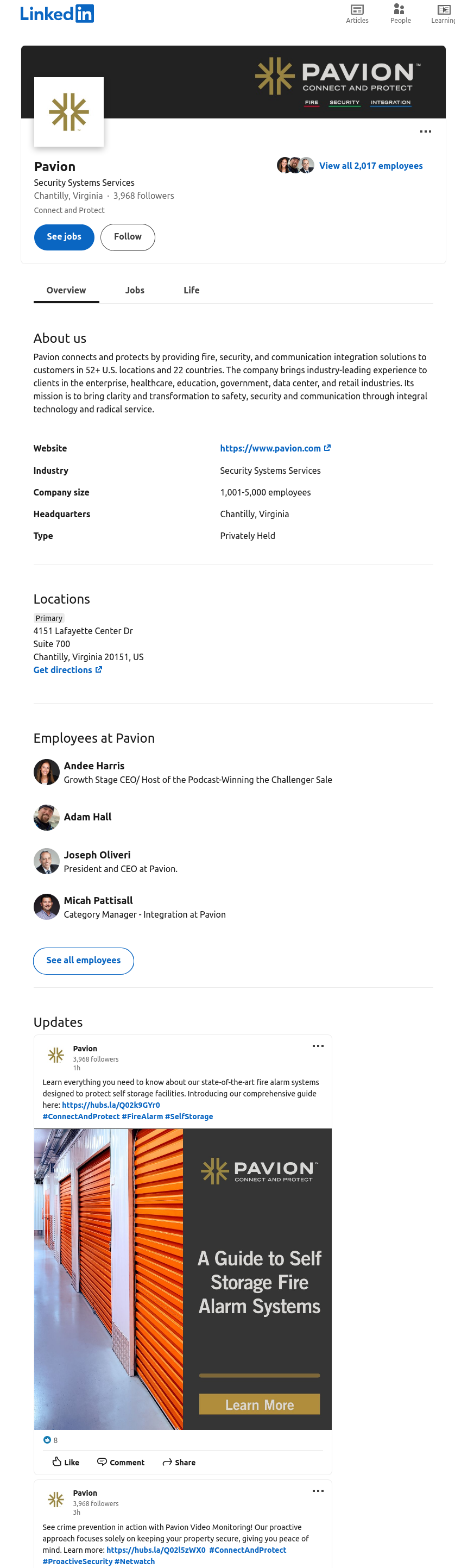Screen dimensions: 455x1568
Task: Visit the pavion.com website link
Action: click(x=275, y=448)
